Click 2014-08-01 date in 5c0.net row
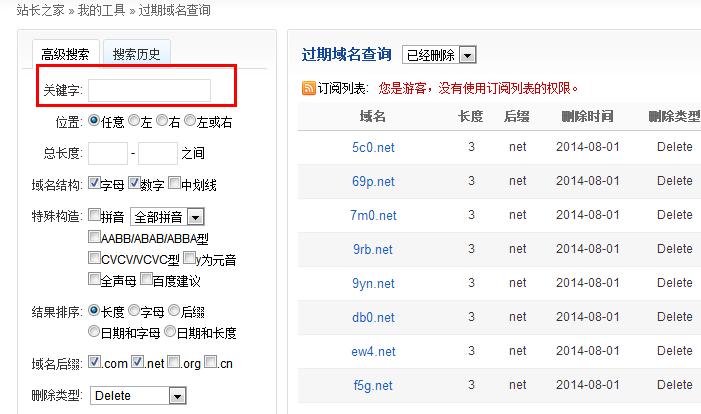 [587, 147]
